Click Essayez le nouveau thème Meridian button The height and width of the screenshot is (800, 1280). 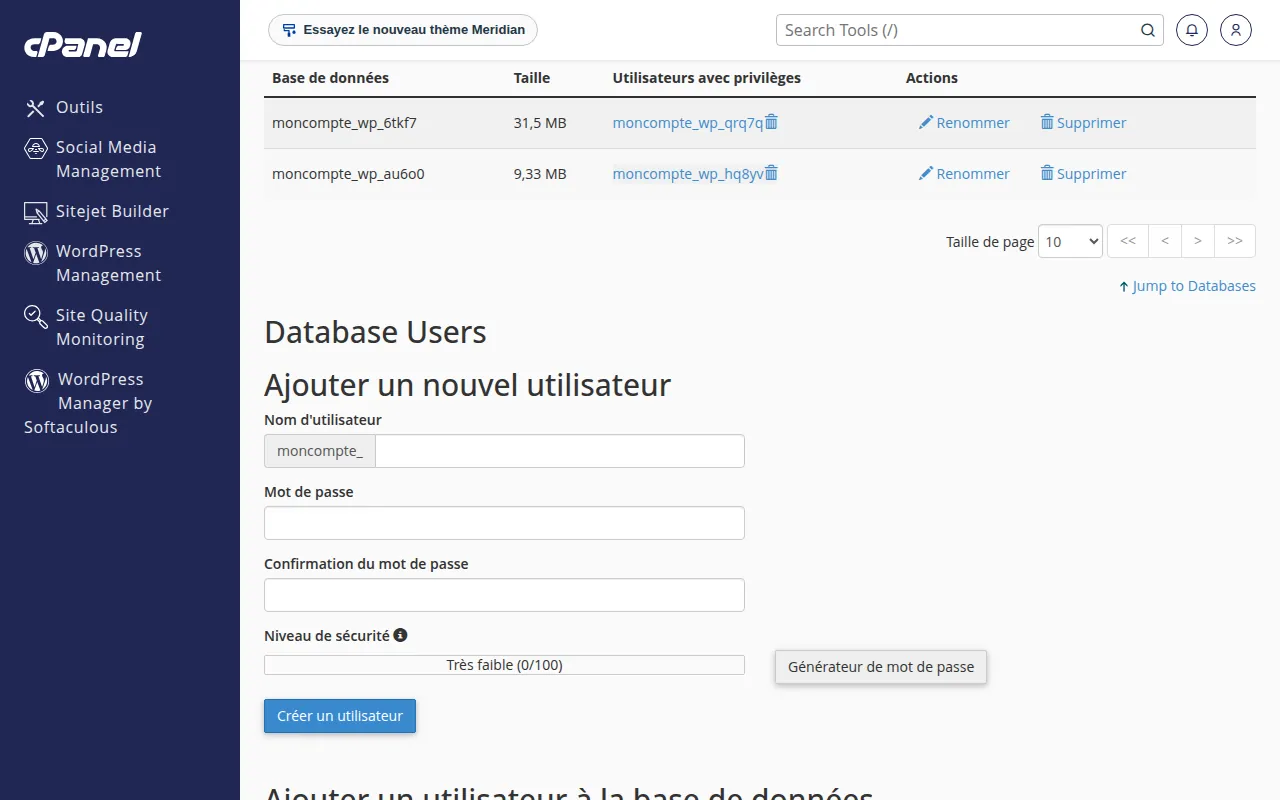tap(403, 30)
